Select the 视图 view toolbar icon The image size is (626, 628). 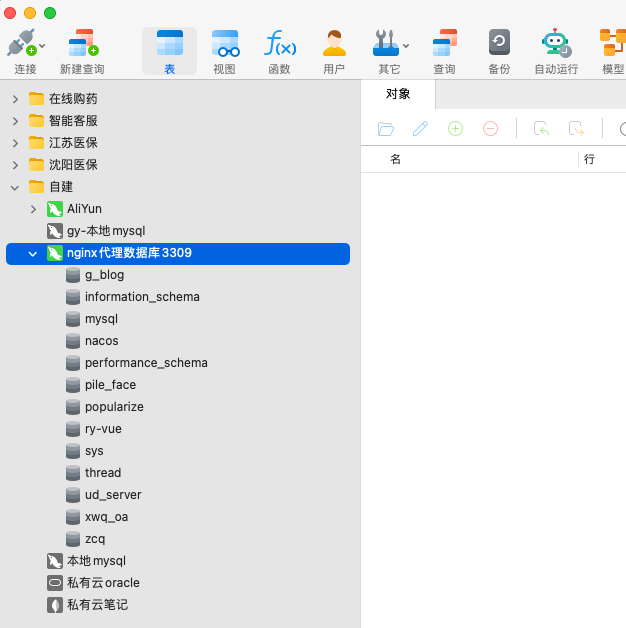[x=225, y=44]
